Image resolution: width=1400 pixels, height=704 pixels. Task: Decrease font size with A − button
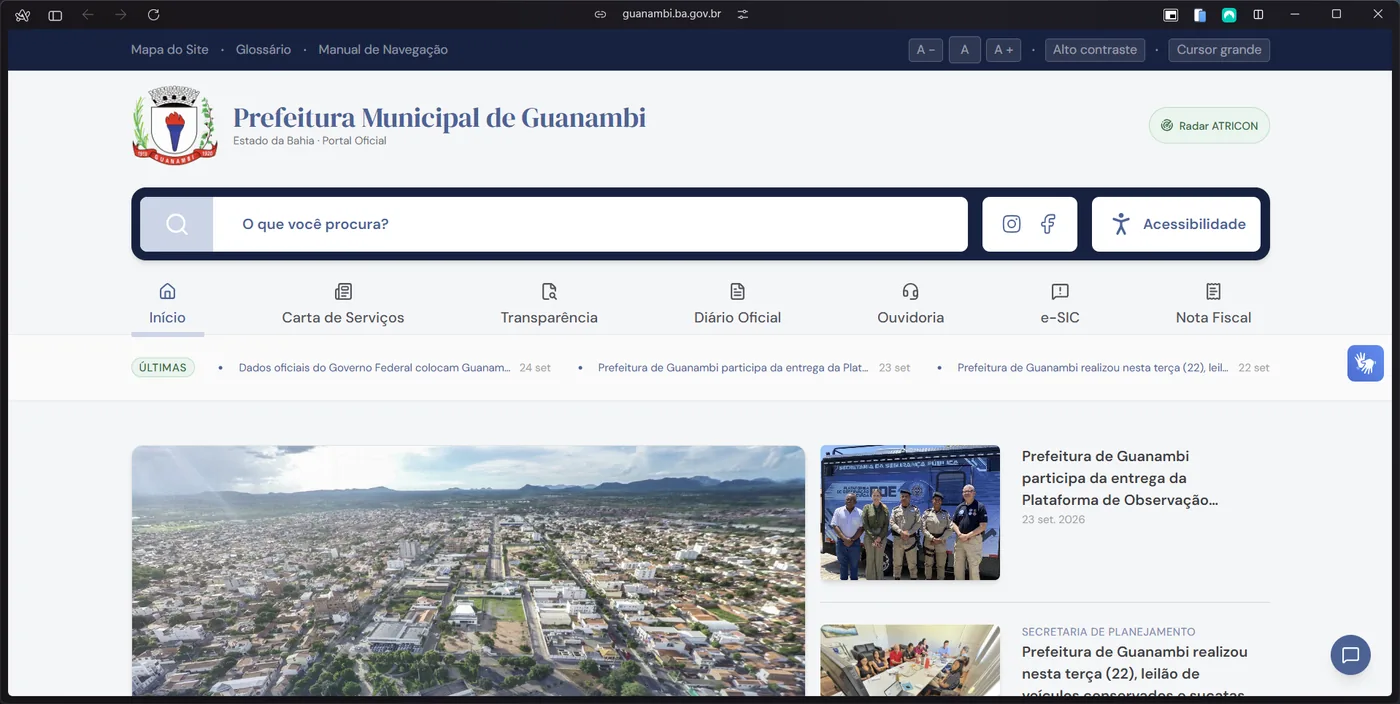click(x=925, y=50)
